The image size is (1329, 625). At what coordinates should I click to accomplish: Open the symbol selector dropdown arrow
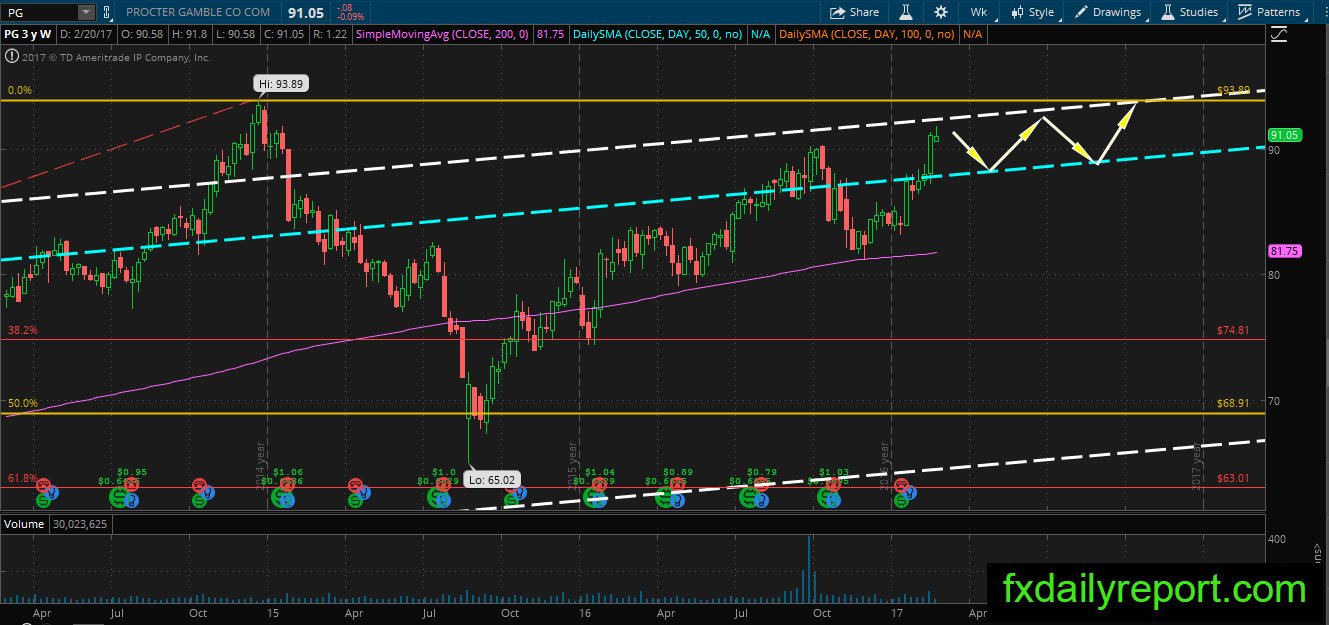coord(86,12)
